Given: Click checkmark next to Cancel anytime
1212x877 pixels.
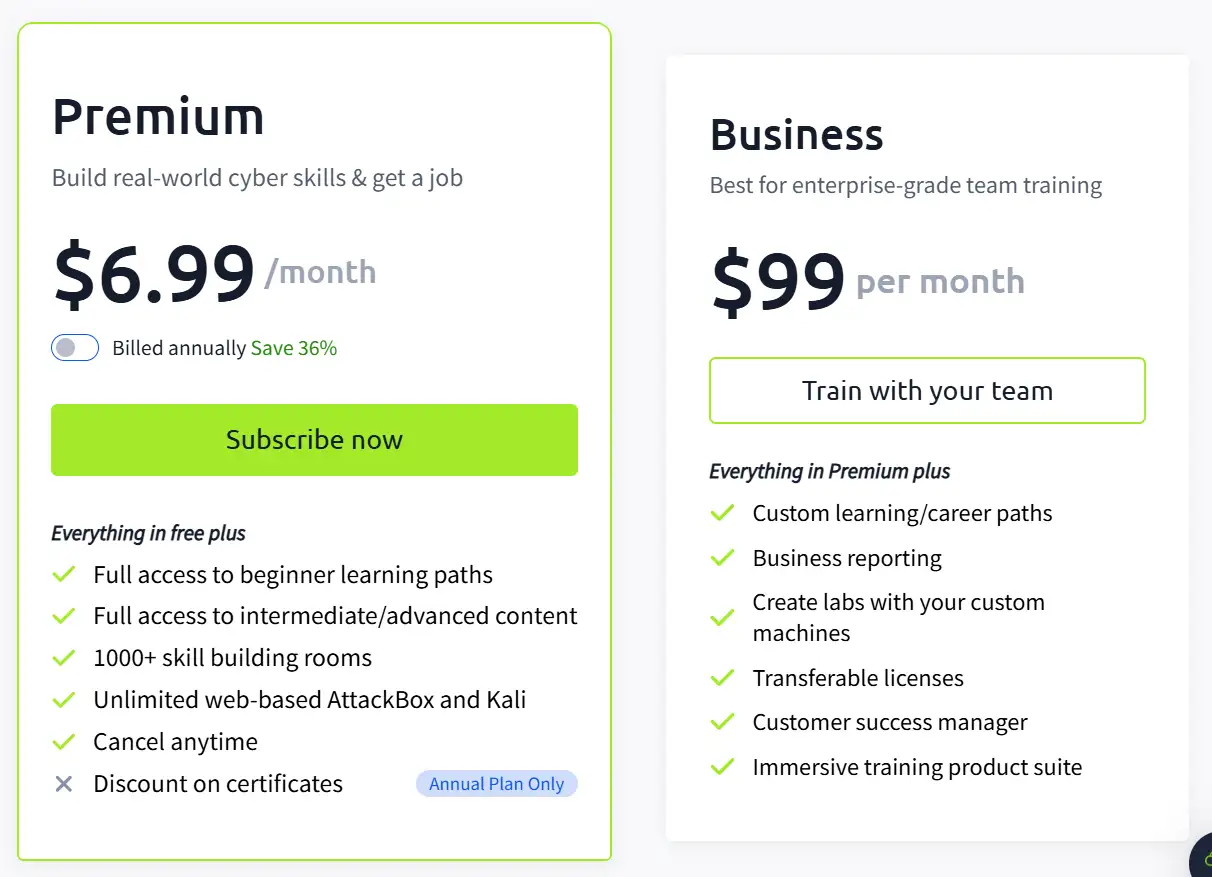Looking at the screenshot, I should (x=64, y=742).
